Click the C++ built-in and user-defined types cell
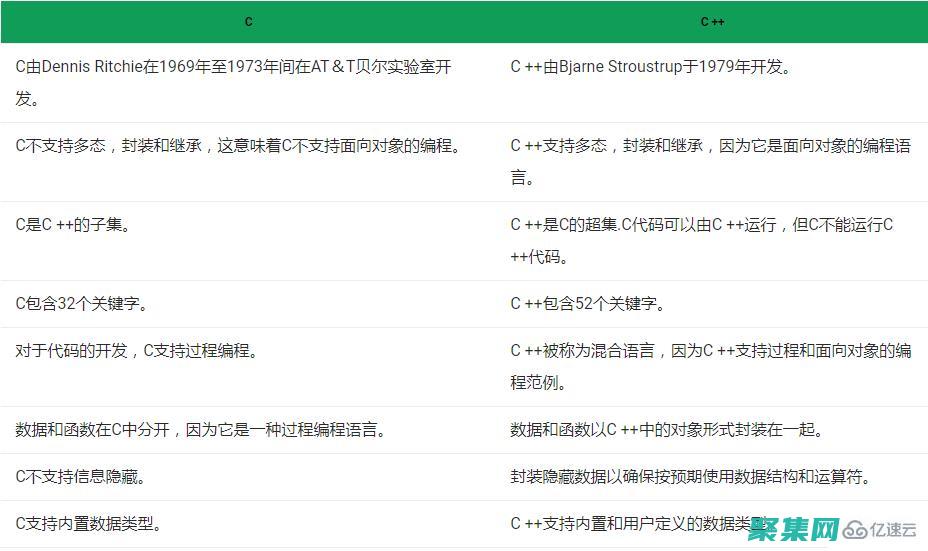928x551 pixels. pyautogui.click(x=640, y=523)
